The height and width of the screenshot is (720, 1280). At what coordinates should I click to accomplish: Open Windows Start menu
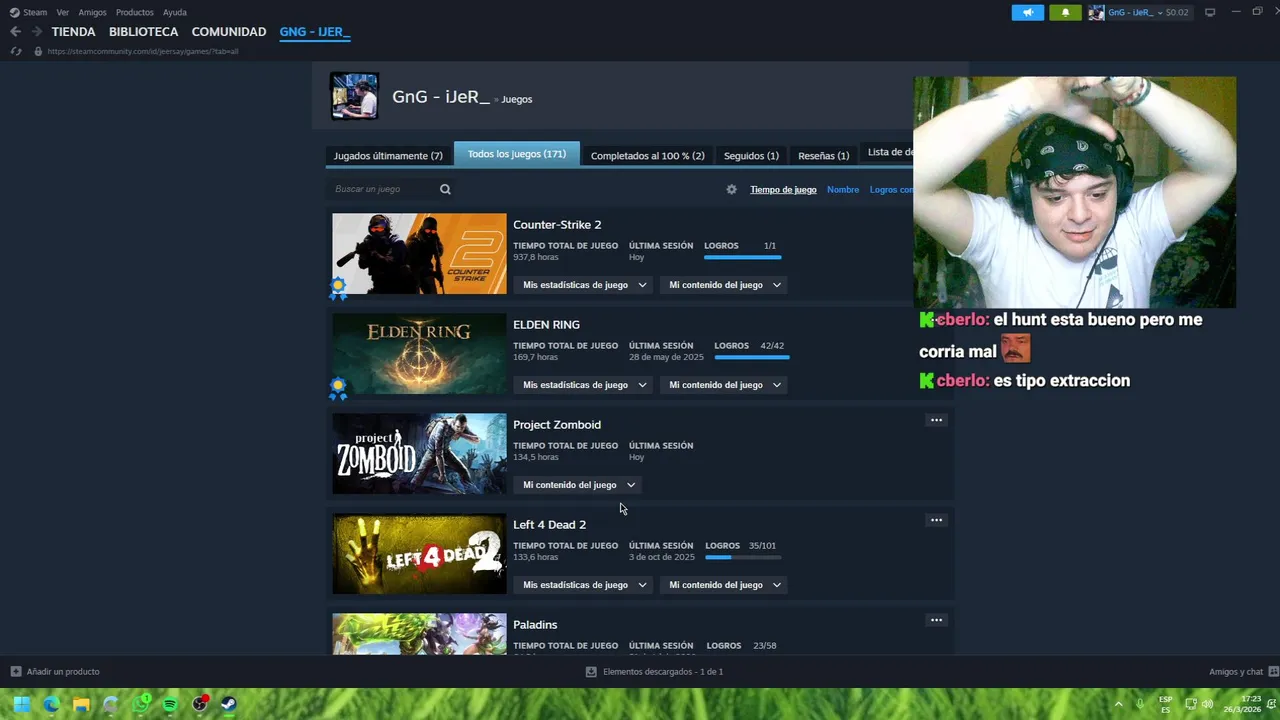click(21, 704)
